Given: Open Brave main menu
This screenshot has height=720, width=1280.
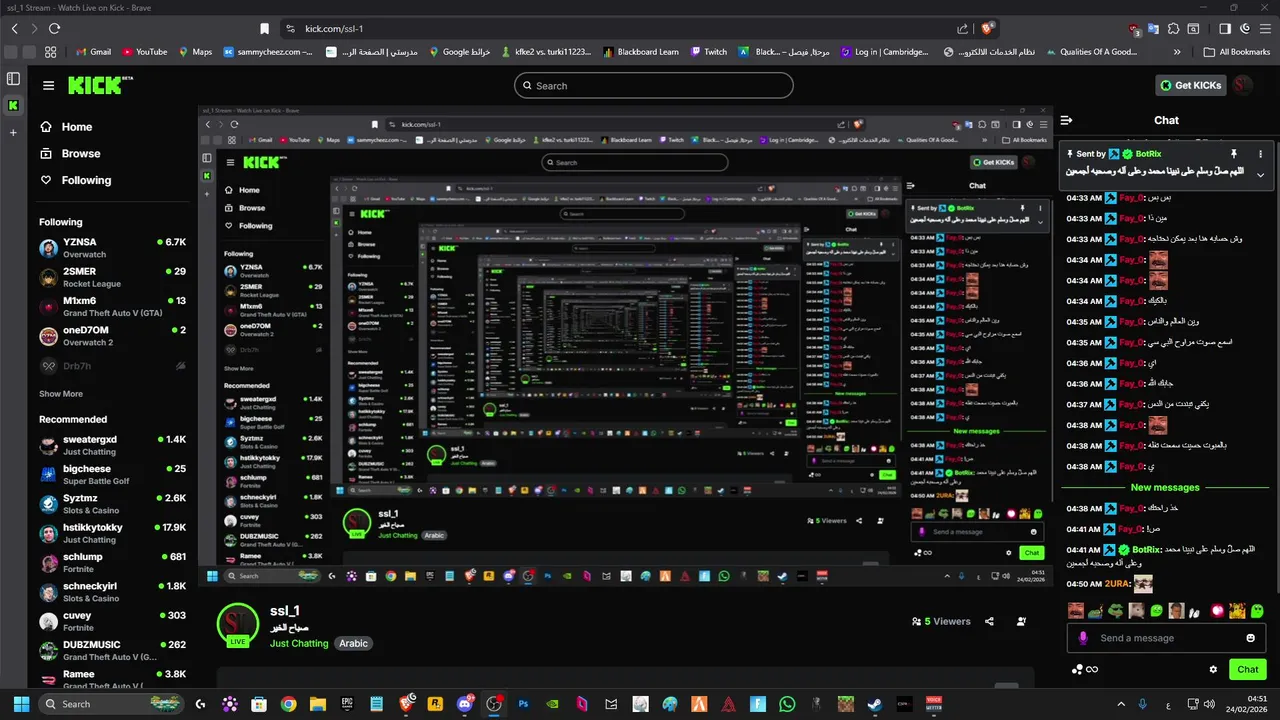Looking at the screenshot, I should pyautogui.click(x=1264, y=29).
